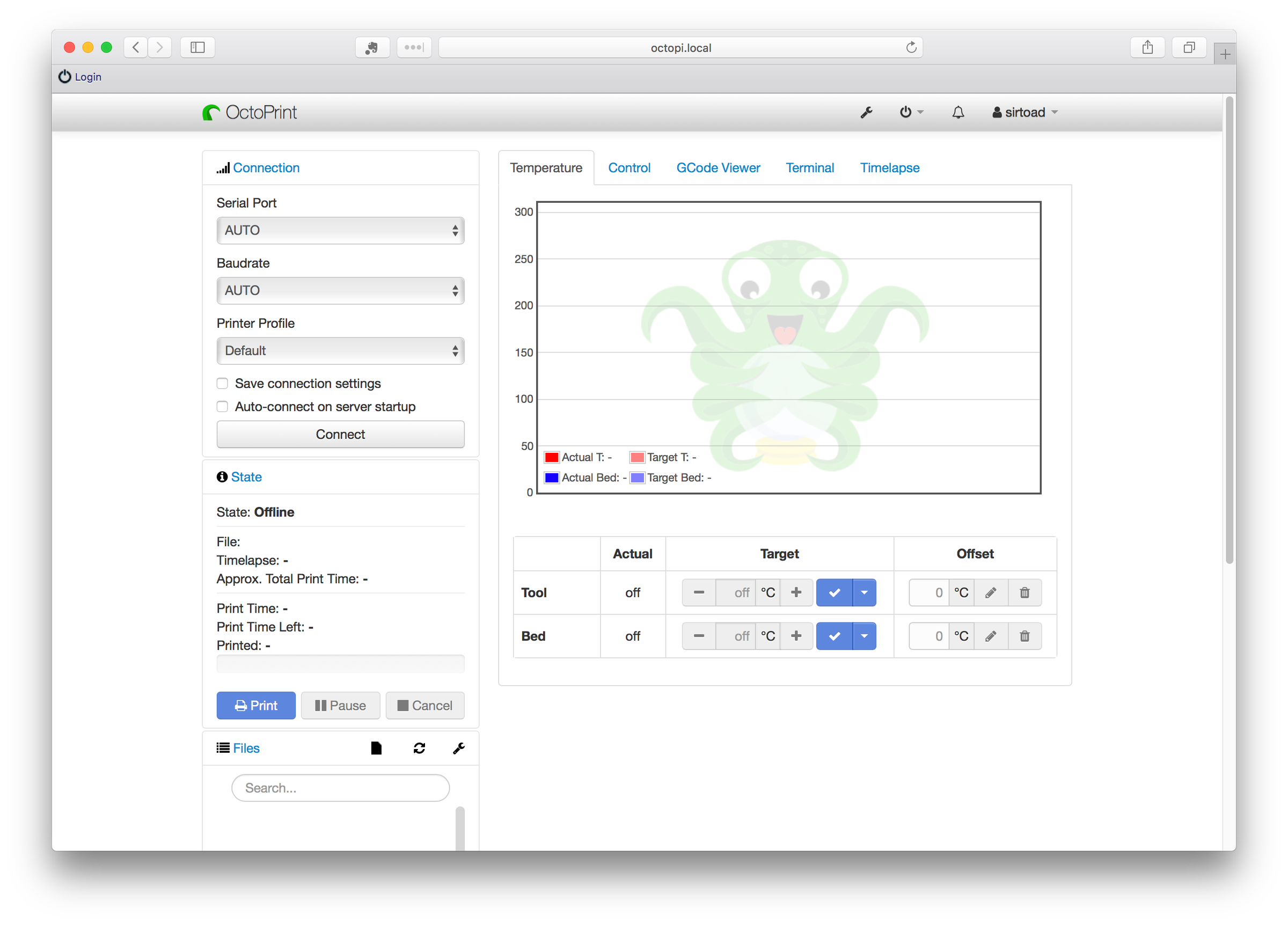Delete the Bed temperature offset with trash icon

click(1025, 636)
